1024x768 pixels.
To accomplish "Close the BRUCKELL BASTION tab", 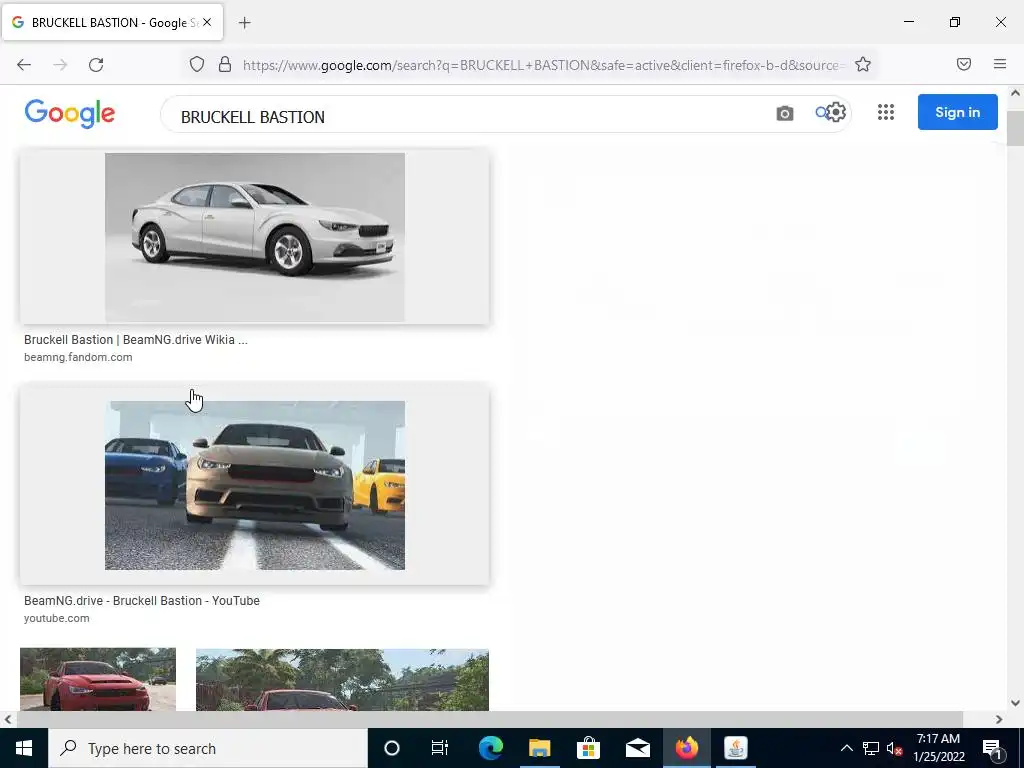I will [x=207, y=22].
